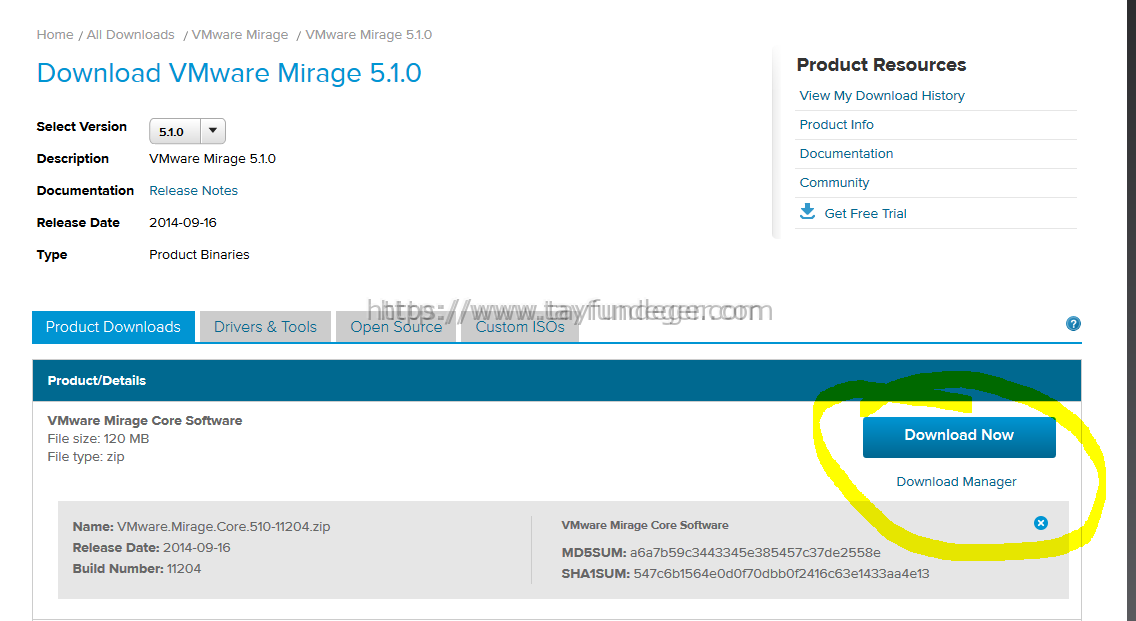Open the Select Version dropdown arrow

coord(212,131)
